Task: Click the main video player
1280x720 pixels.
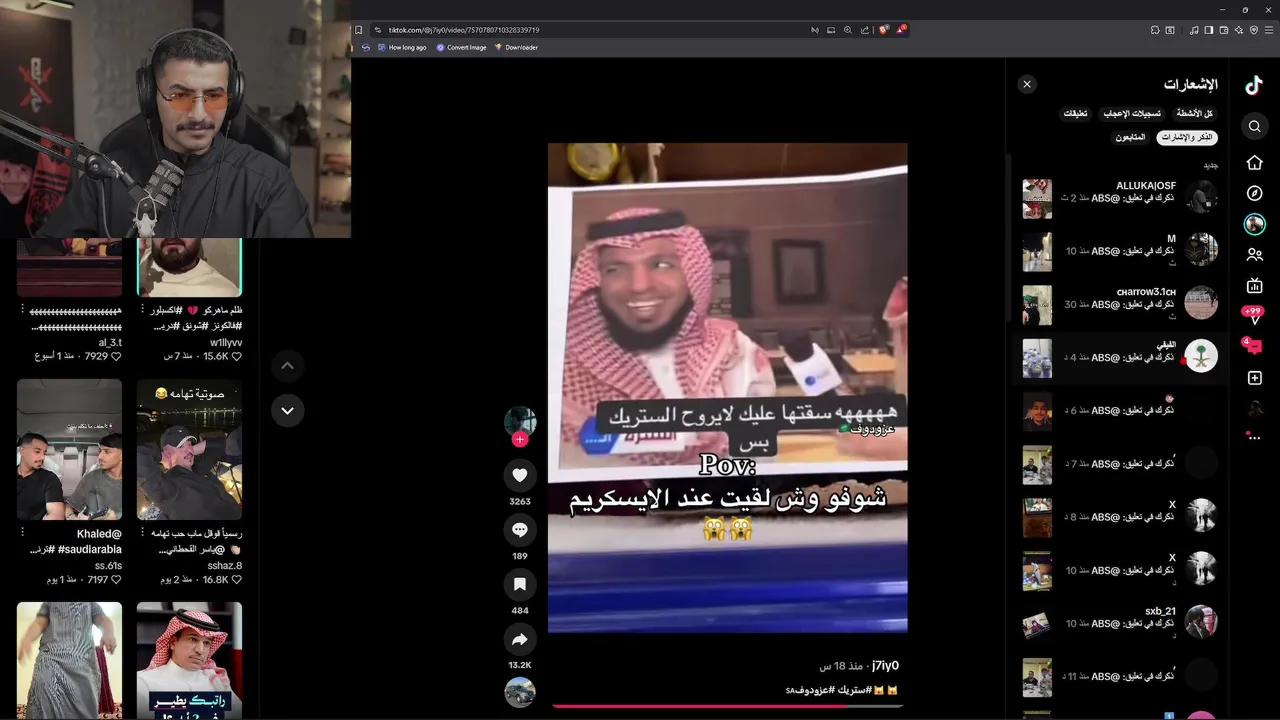Action: [x=728, y=388]
